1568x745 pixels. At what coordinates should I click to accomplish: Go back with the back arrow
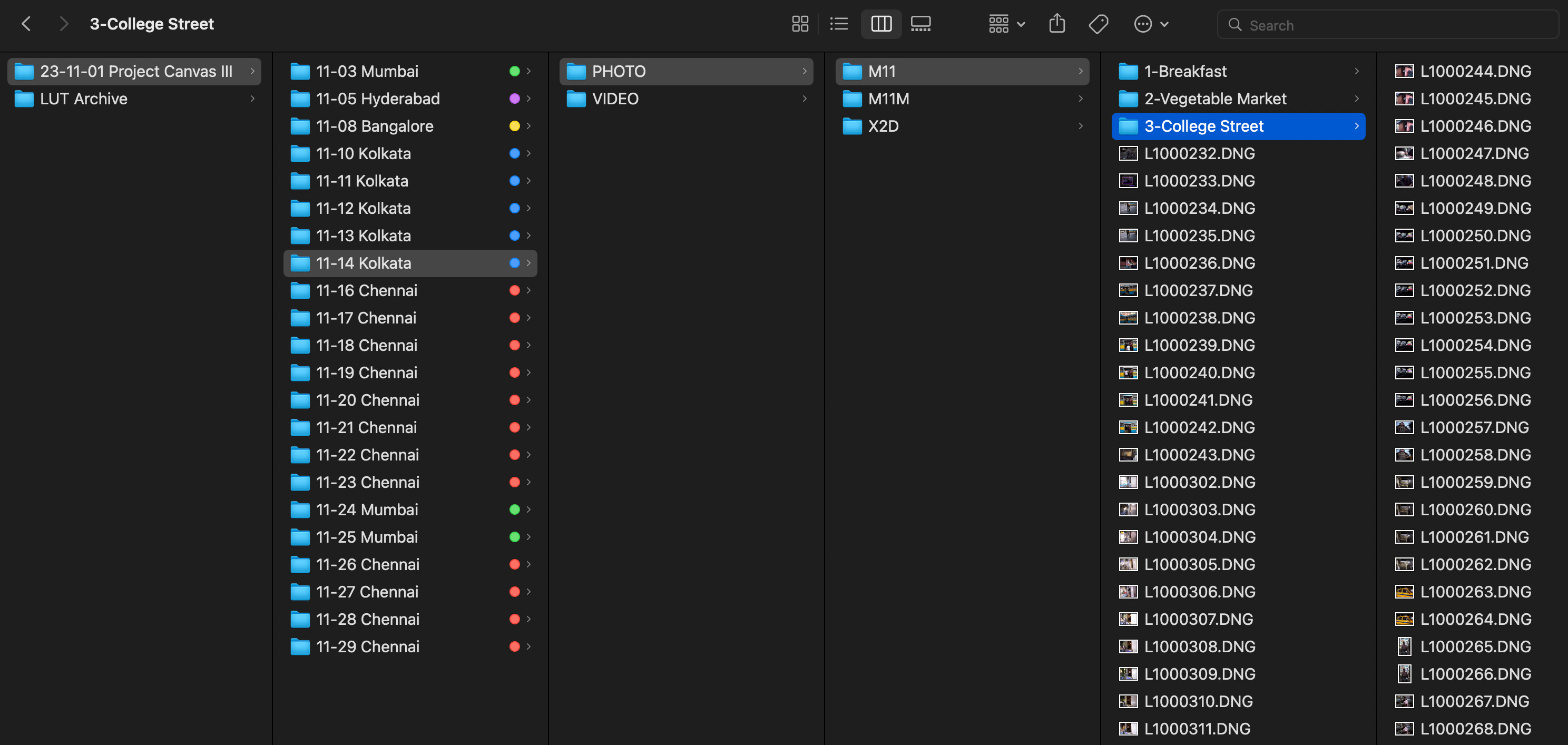click(26, 24)
